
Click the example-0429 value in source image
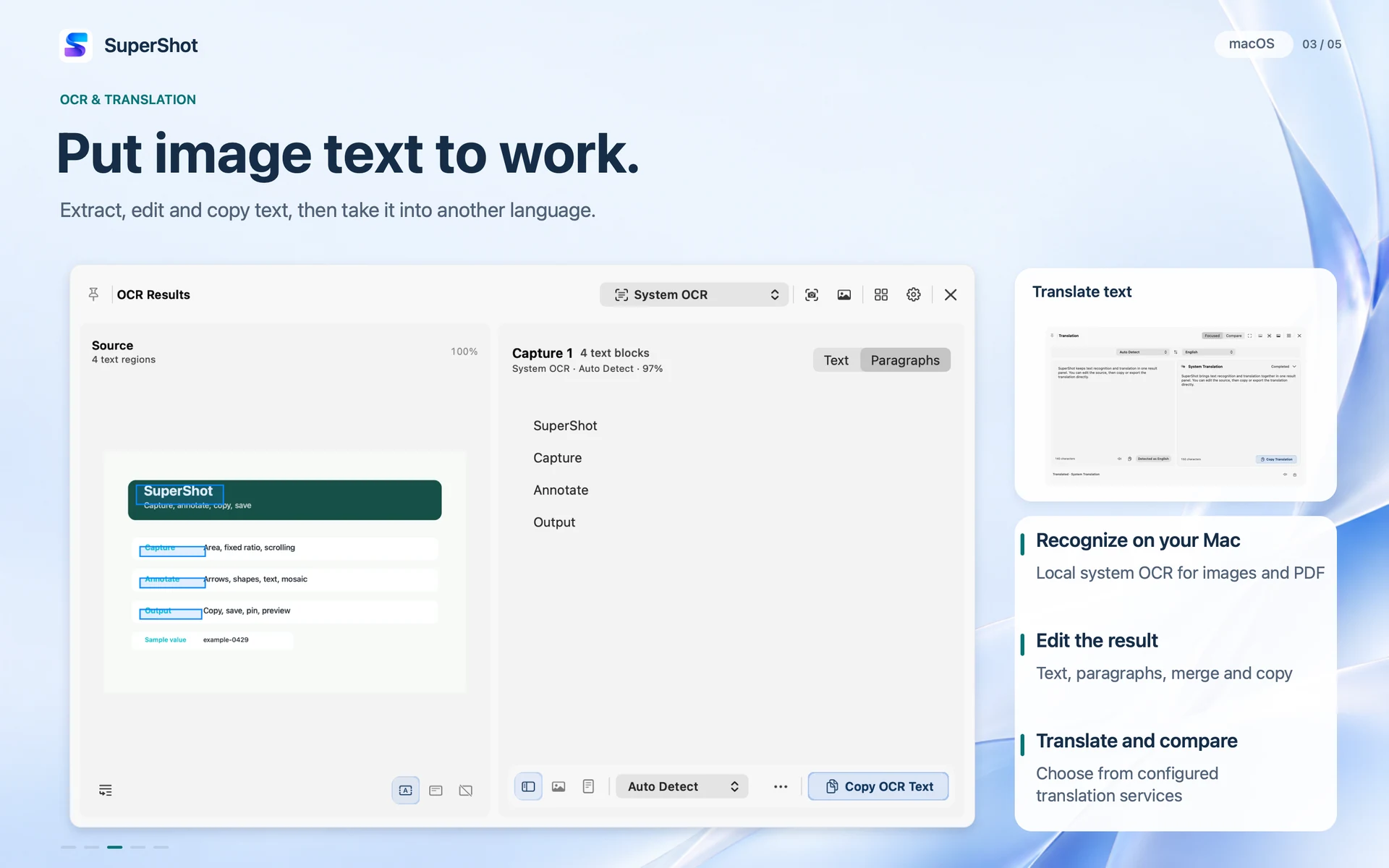point(226,640)
